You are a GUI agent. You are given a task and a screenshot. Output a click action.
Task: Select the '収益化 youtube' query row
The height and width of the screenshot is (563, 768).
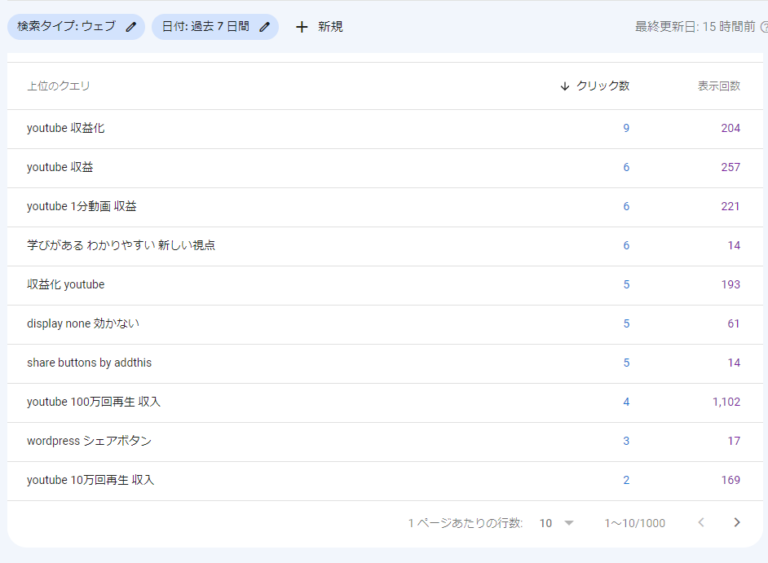pyautogui.click(x=66, y=284)
